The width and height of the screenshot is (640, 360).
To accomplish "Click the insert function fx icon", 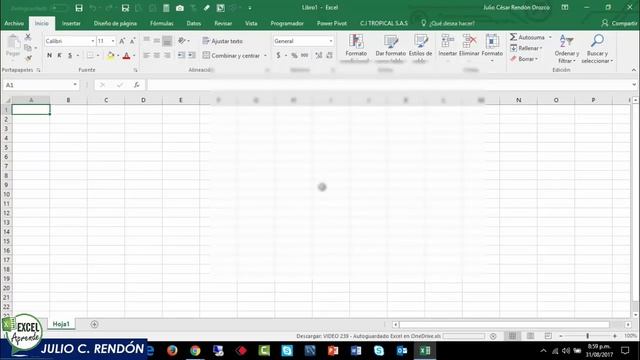I will click(137, 85).
